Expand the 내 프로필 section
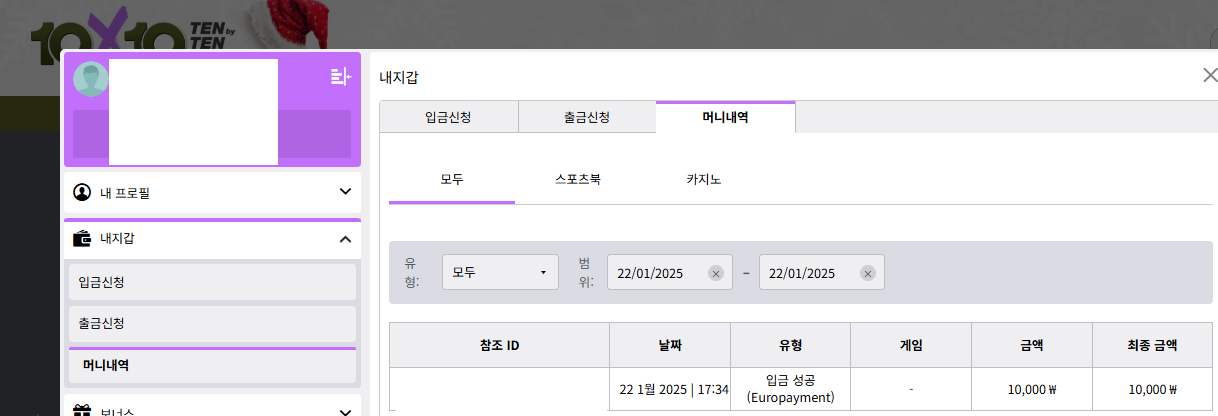The width and height of the screenshot is (1218, 416). (345, 191)
